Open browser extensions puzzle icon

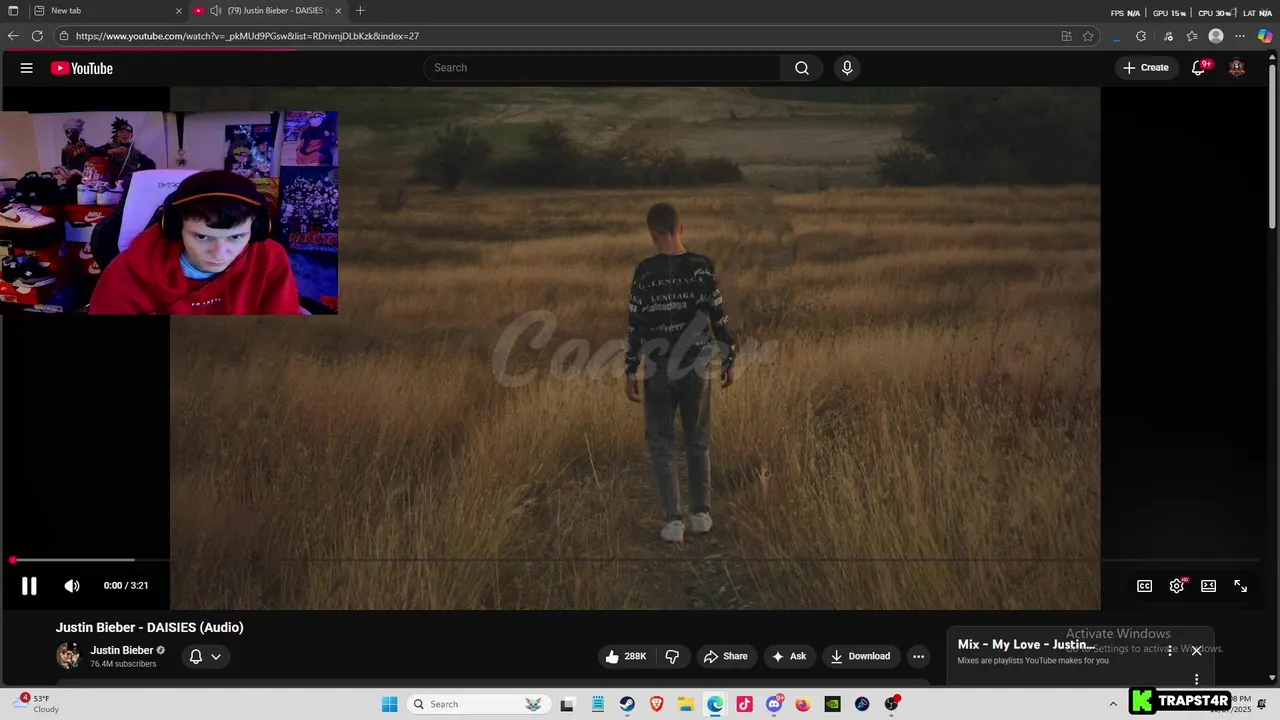click(x=1141, y=36)
